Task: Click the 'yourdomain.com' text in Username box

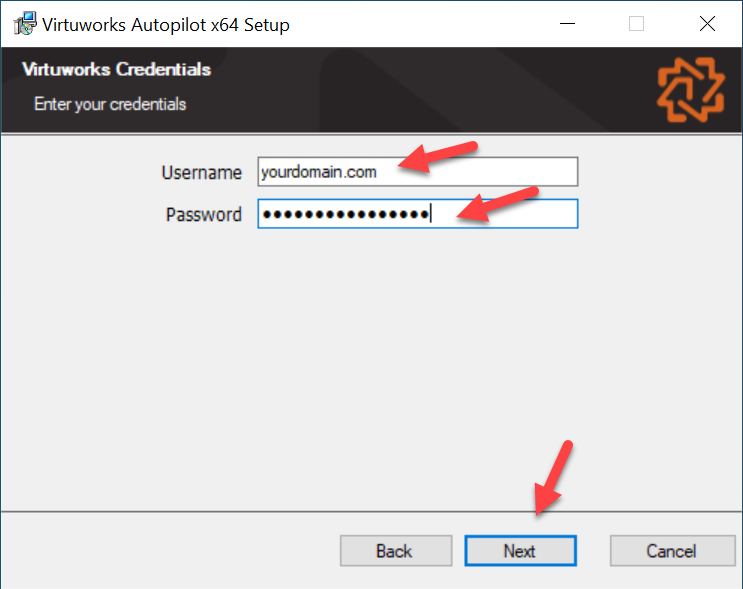Action: [319, 172]
